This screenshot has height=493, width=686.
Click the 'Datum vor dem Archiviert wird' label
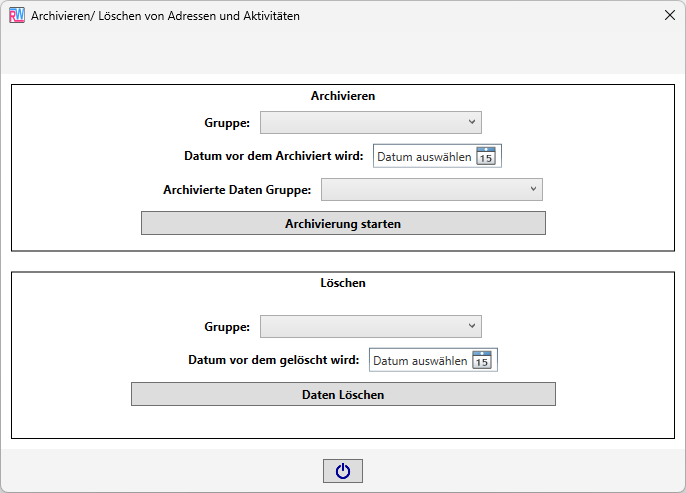pos(274,156)
